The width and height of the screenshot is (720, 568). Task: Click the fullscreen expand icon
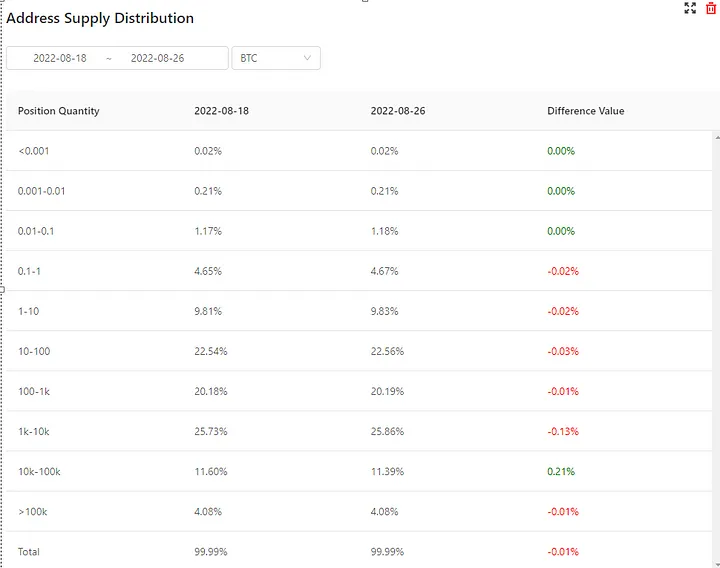coord(690,8)
